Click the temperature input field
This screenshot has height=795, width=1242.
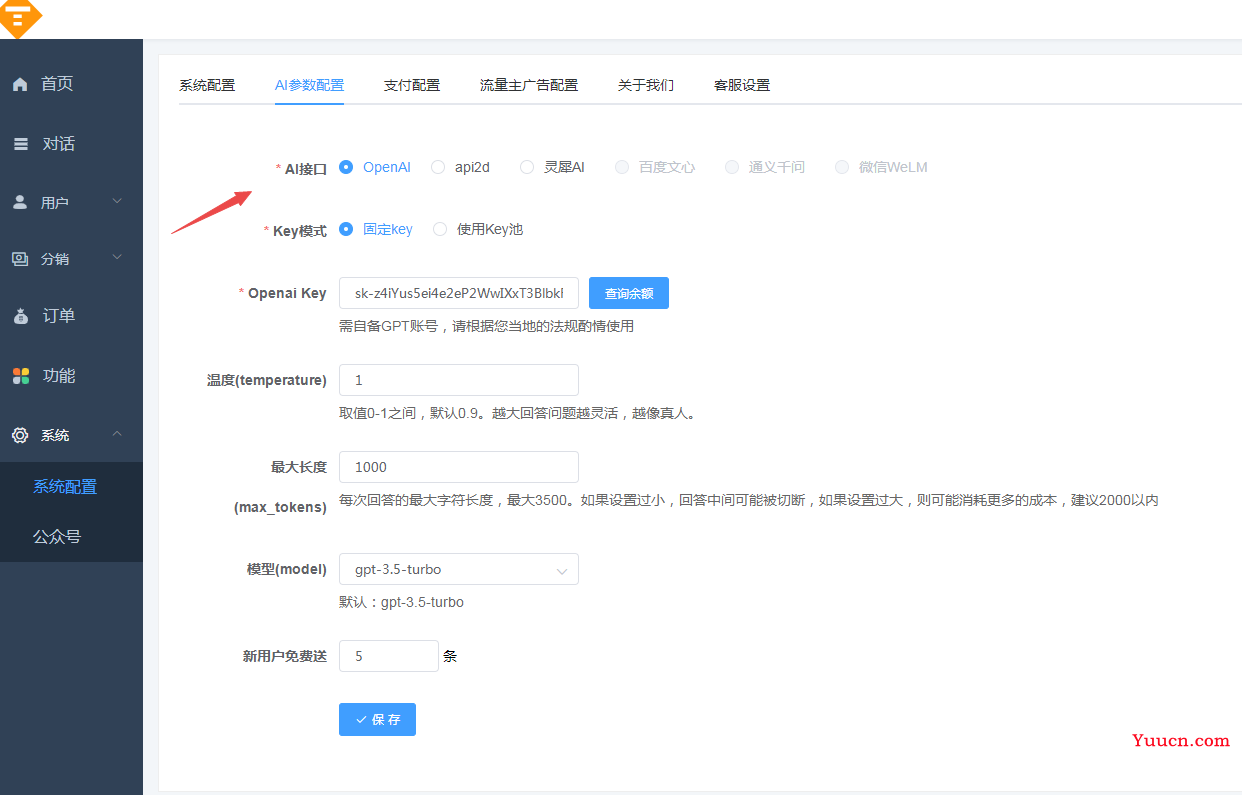click(459, 380)
